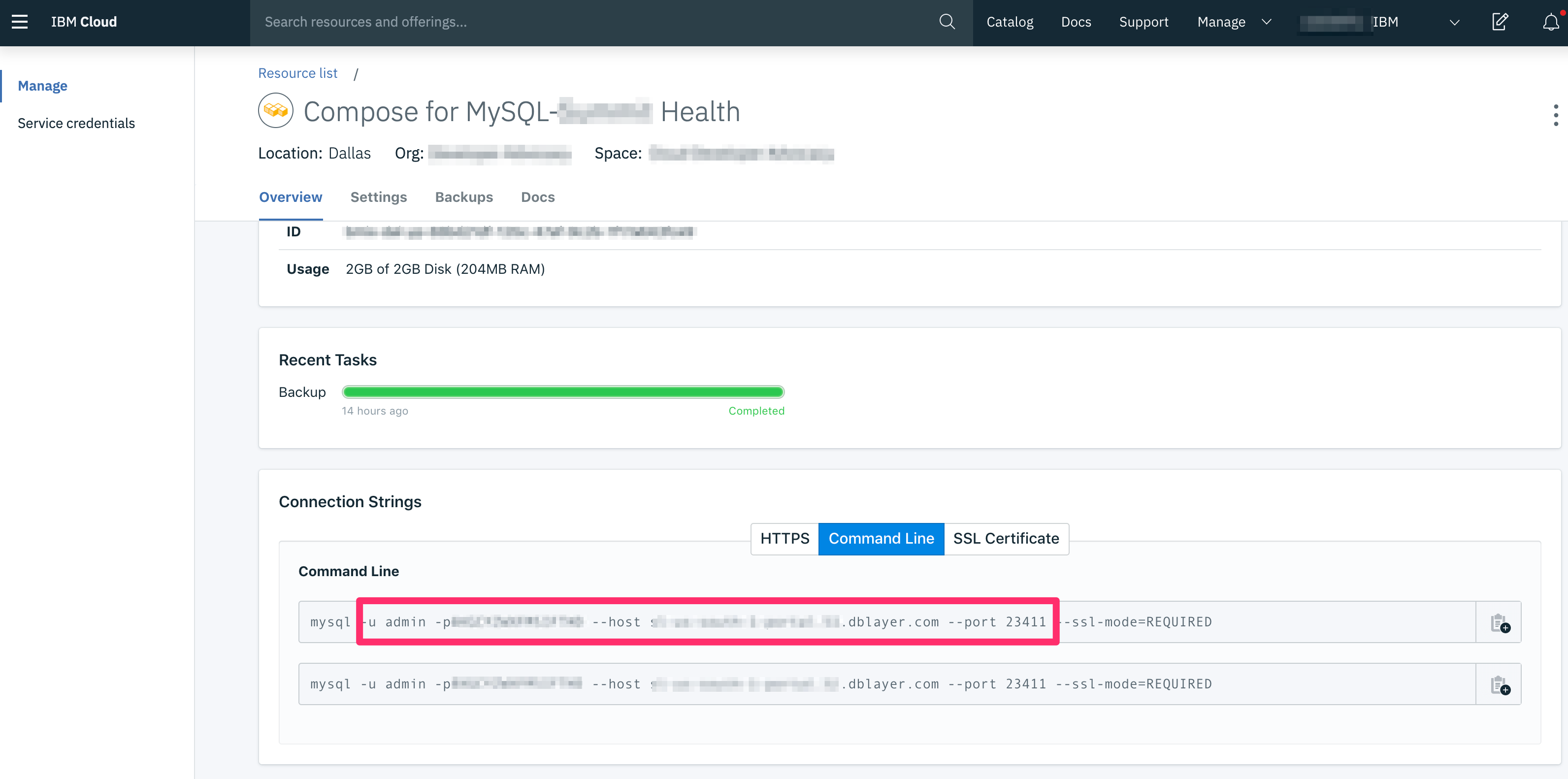Switch connection strings to HTTPS
1568x779 pixels.
point(784,539)
